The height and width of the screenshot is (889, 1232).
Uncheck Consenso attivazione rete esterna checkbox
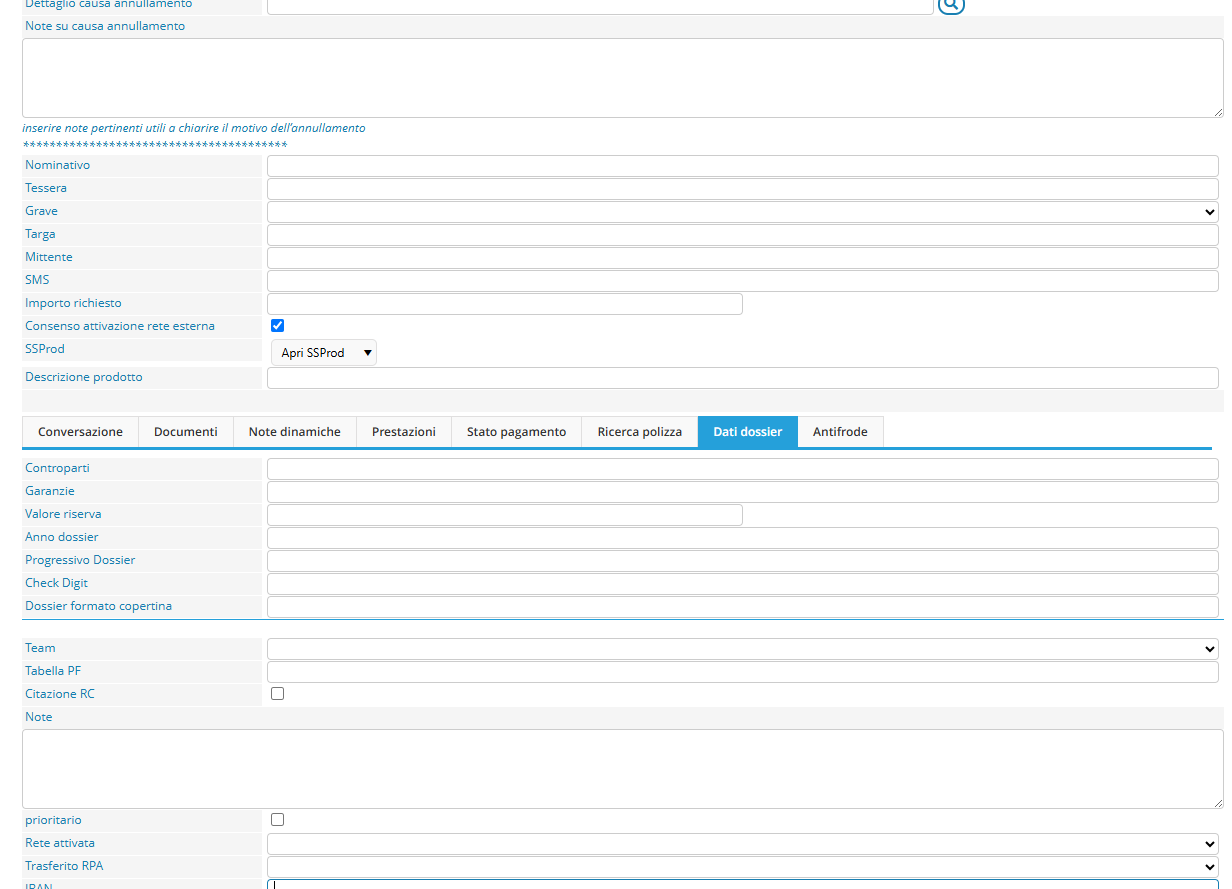[x=278, y=325]
